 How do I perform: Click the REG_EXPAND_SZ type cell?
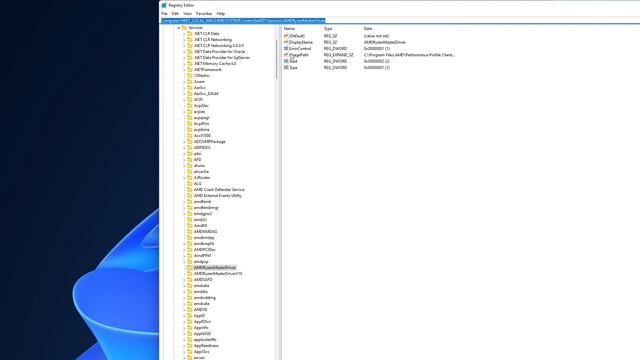(339, 55)
